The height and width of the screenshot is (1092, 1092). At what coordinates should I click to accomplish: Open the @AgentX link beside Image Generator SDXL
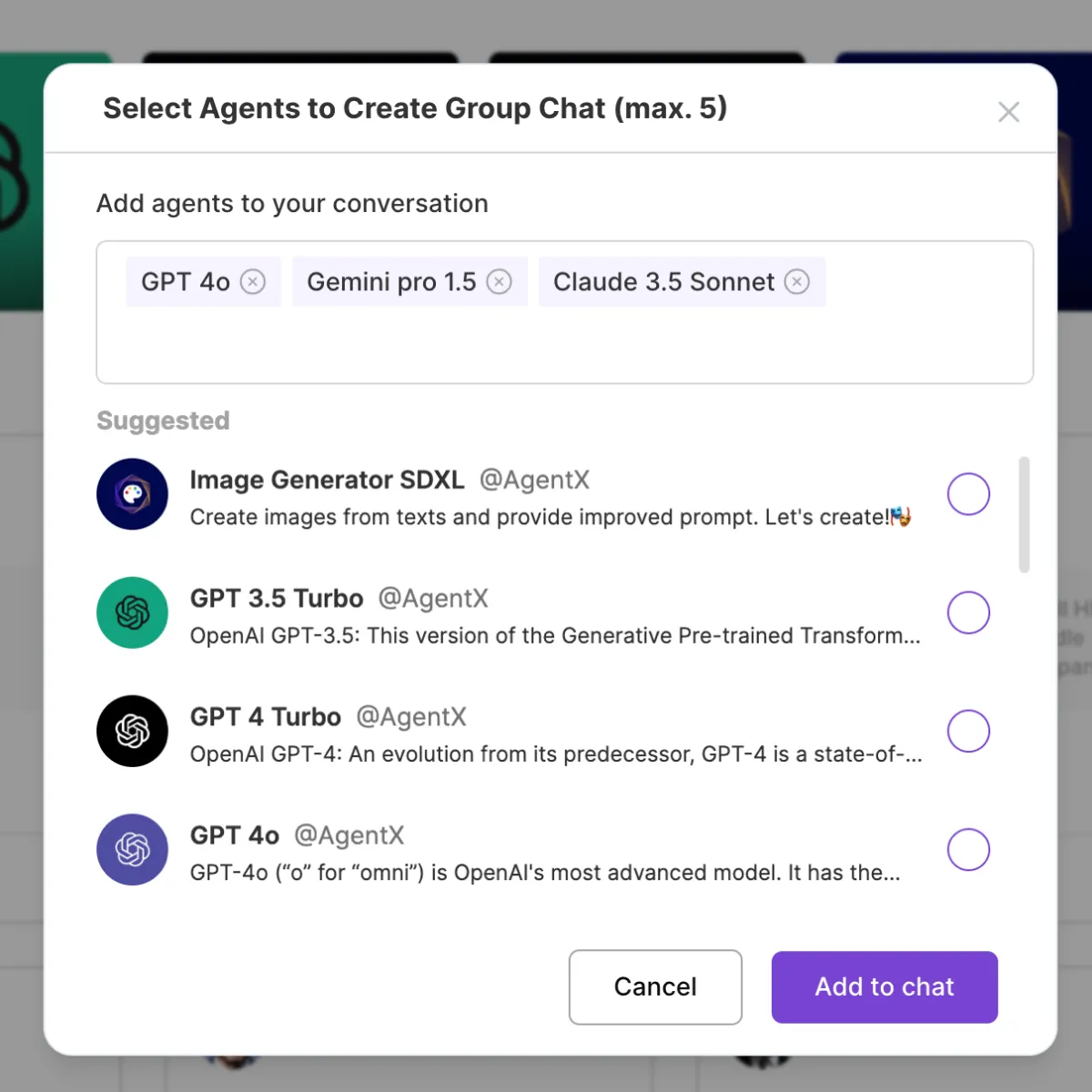[x=534, y=480]
